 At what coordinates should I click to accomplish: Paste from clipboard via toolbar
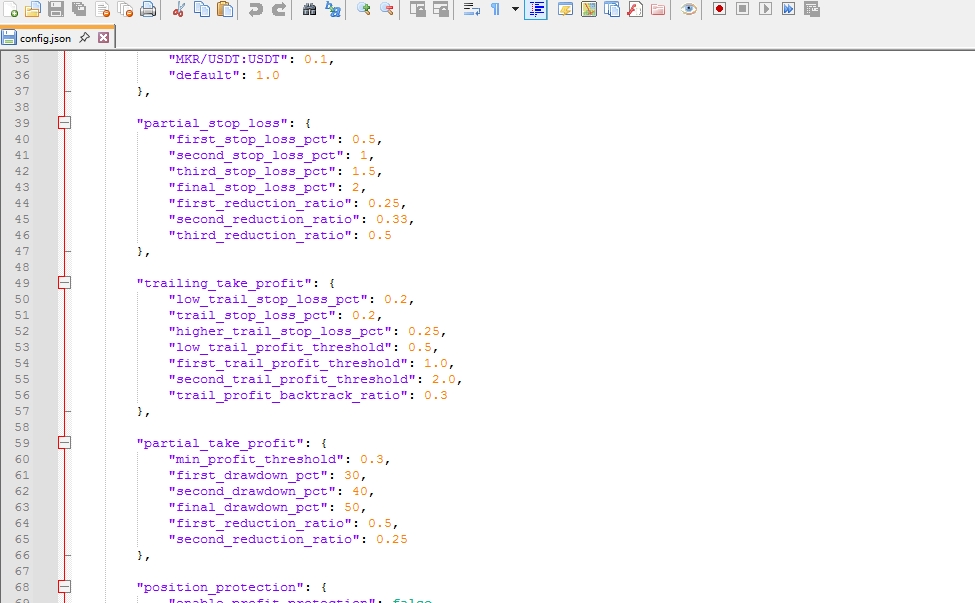[224, 9]
